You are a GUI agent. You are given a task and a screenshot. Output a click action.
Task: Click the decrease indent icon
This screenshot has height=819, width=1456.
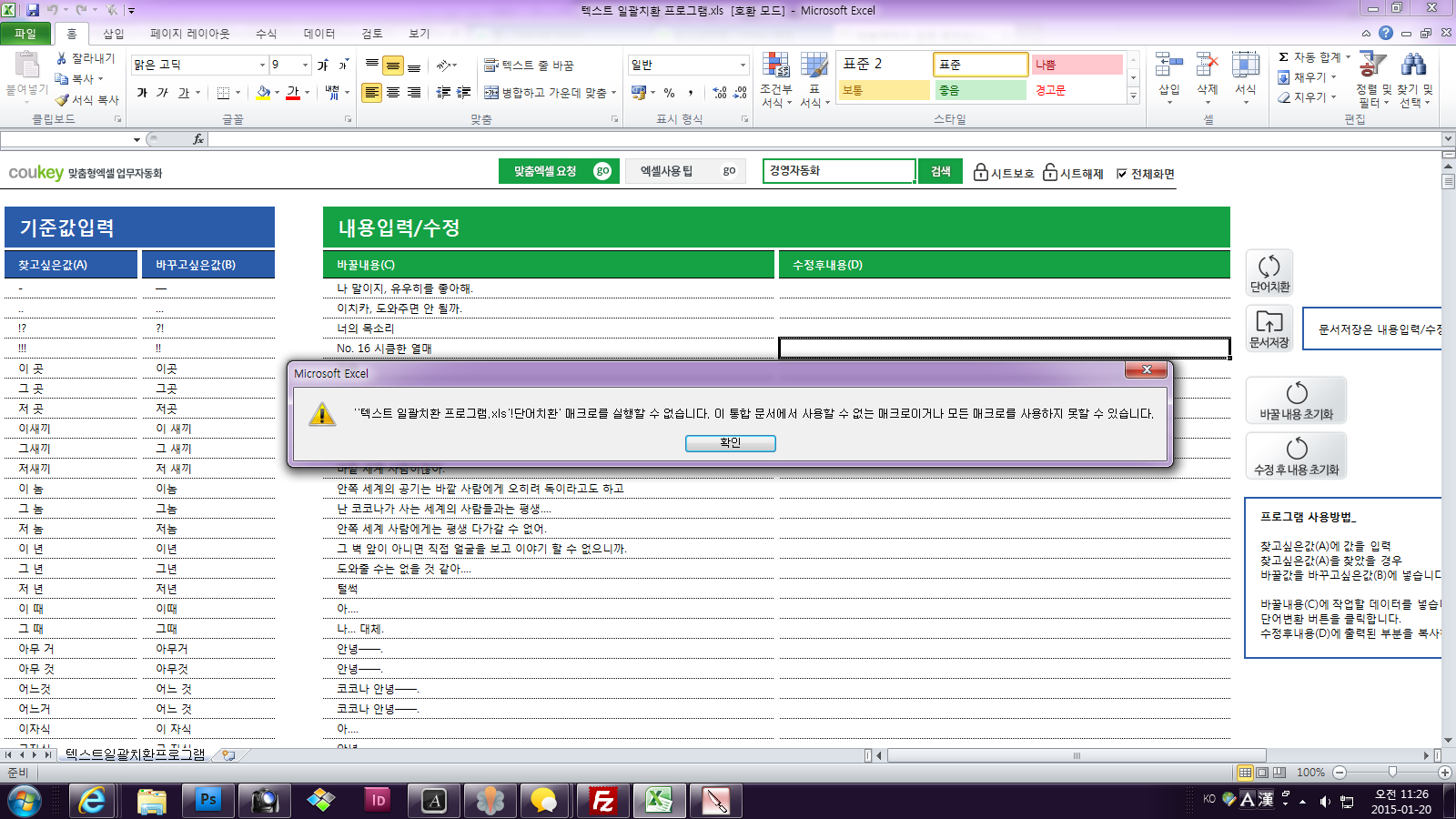[x=443, y=93]
